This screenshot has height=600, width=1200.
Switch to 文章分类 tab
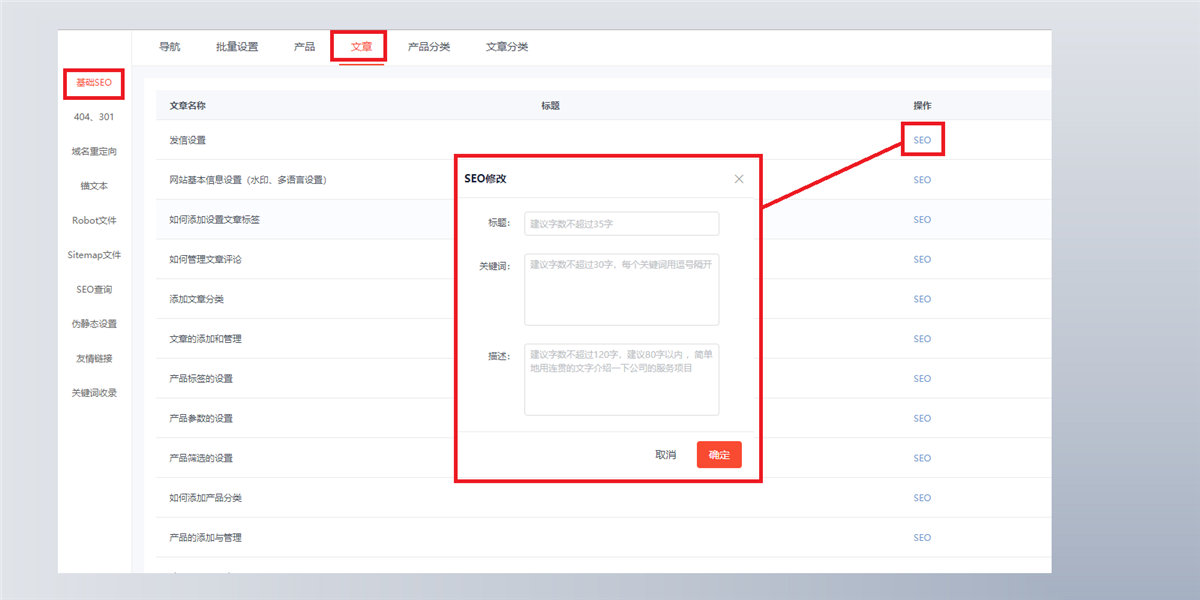(507, 47)
